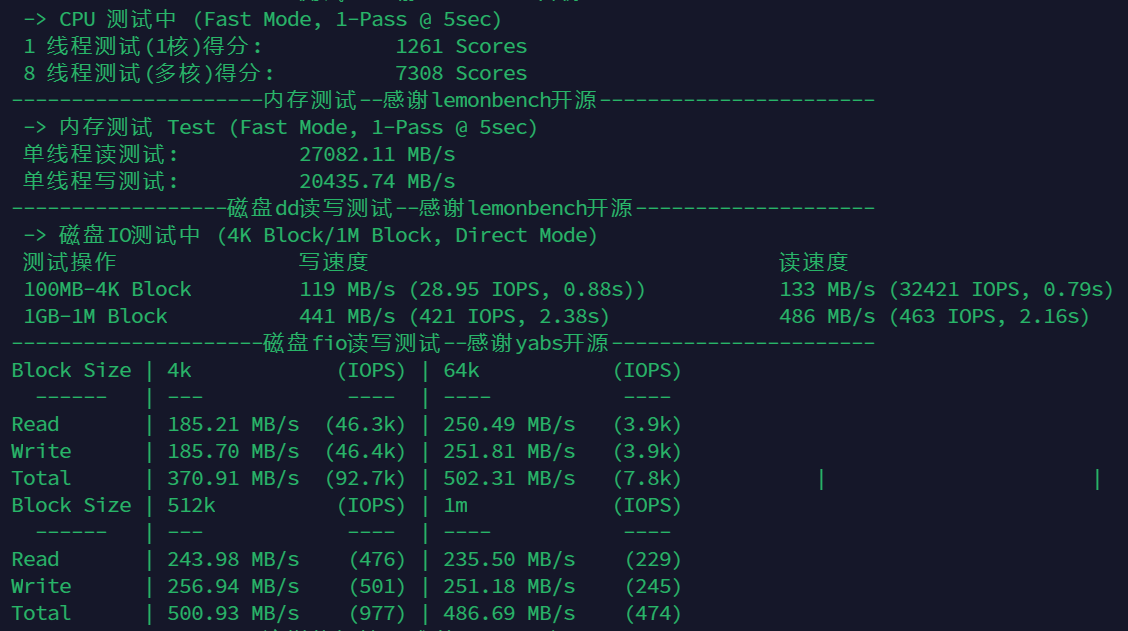Click the 4k total value 370.91 MB/s
Screen dimensions: 1128x631
click(x=233, y=478)
